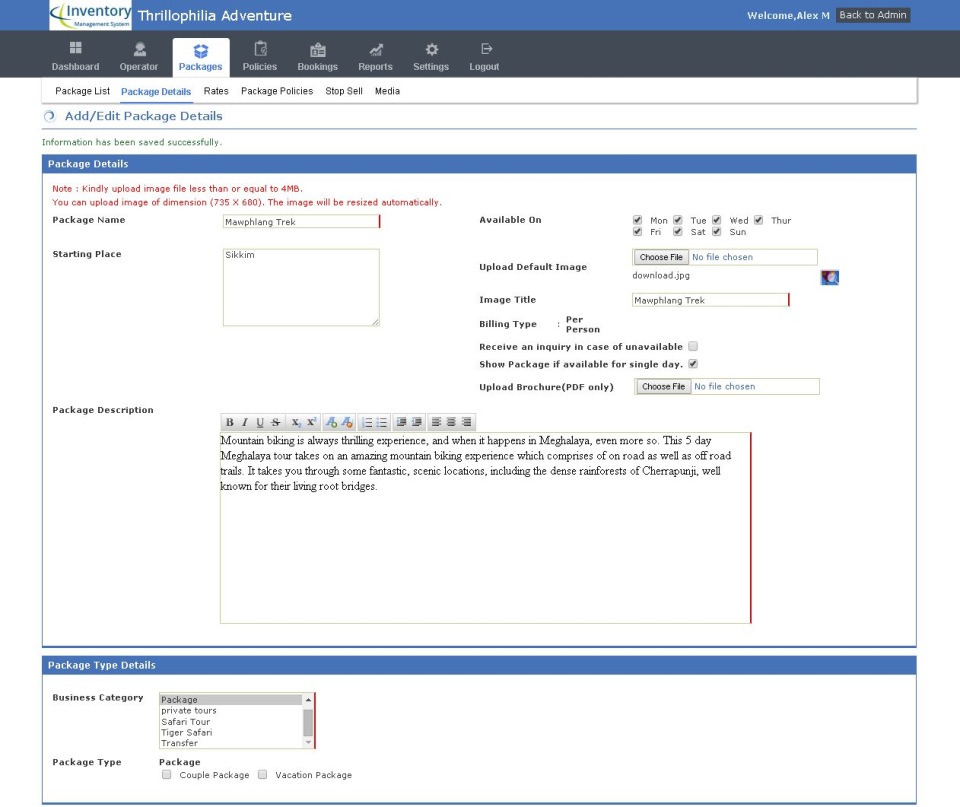This screenshot has width=960, height=807.
Task: Underline text in the package description
Action: coord(258,421)
